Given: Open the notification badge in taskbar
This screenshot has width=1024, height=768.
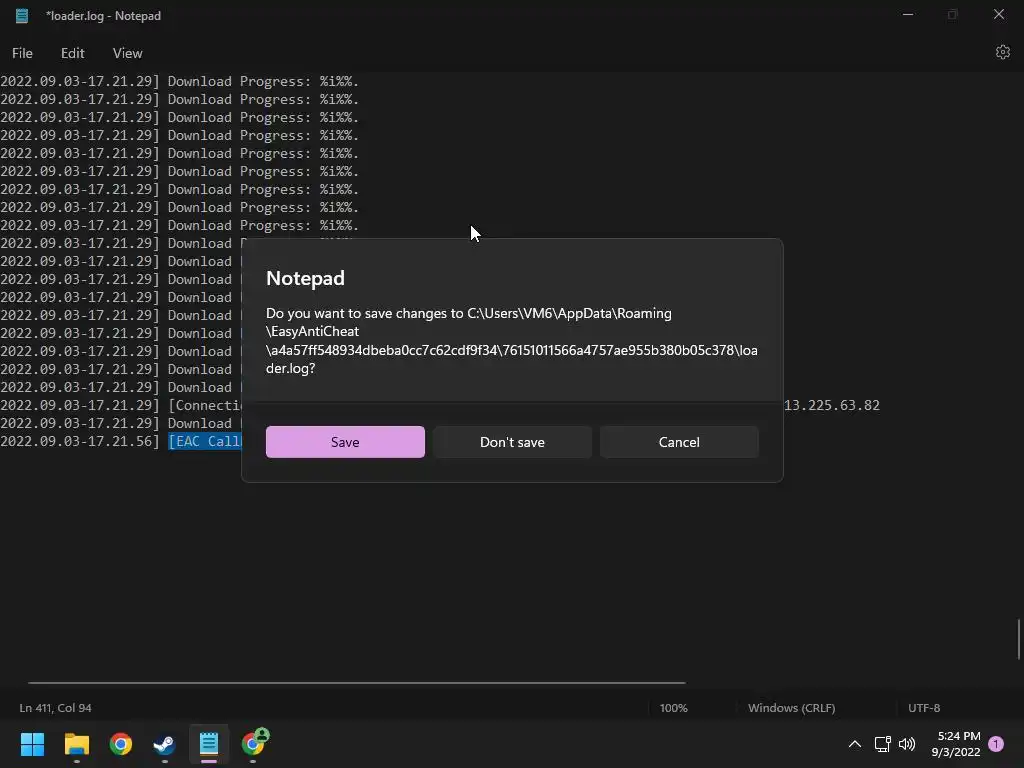Looking at the screenshot, I should [996, 744].
